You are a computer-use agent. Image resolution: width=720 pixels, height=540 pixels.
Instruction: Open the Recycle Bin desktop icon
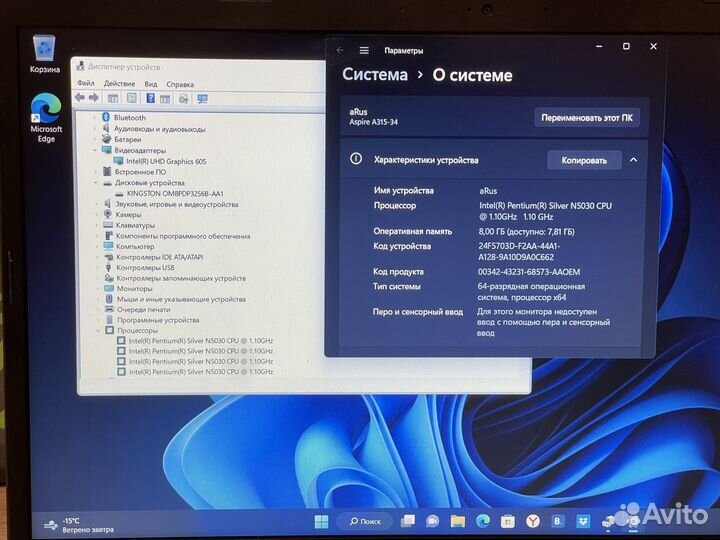pyautogui.click(x=45, y=54)
